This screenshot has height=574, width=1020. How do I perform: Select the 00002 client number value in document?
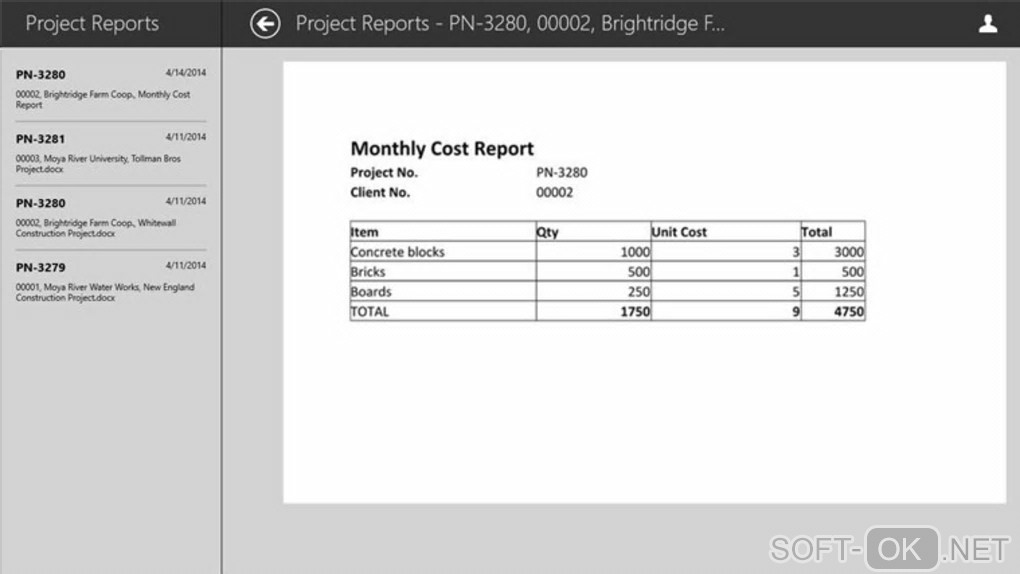point(554,193)
